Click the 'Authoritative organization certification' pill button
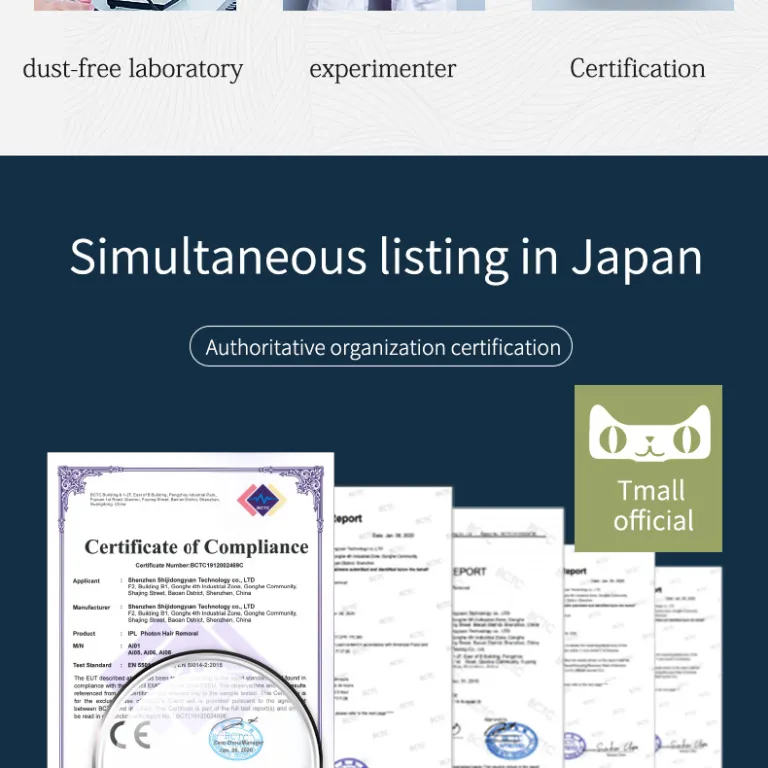The width and height of the screenshot is (768, 768). click(x=381, y=346)
